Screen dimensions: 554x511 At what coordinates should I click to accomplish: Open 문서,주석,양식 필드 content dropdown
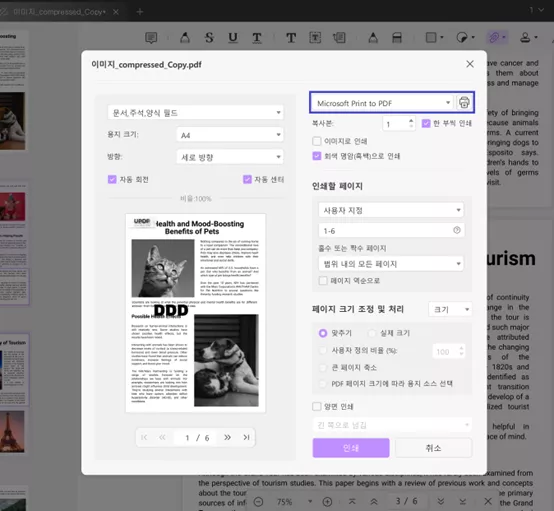tap(195, 113)
